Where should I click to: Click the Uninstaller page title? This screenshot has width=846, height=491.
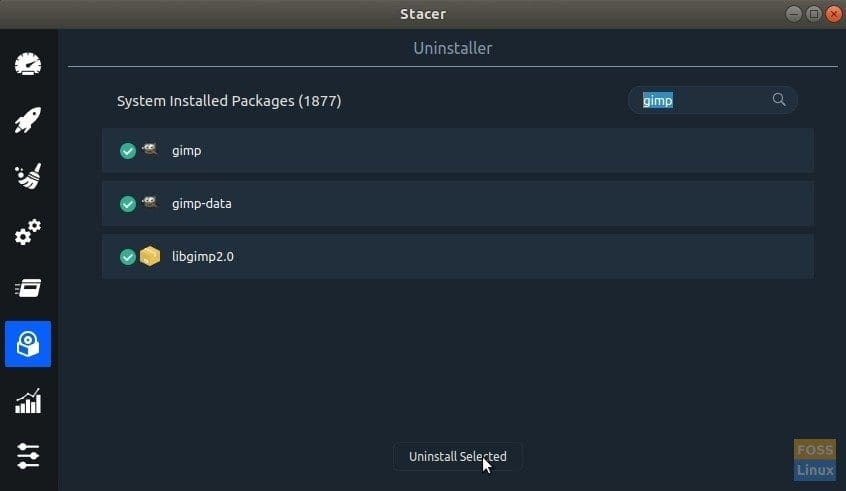point(453,48)
